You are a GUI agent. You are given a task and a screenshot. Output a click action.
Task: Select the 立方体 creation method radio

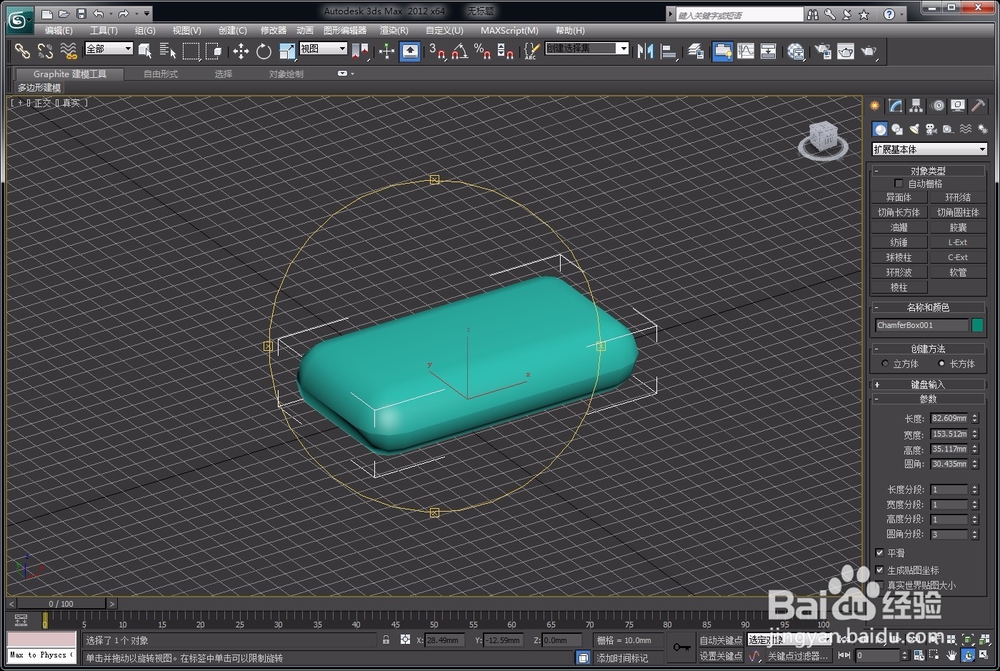[885, 364]
